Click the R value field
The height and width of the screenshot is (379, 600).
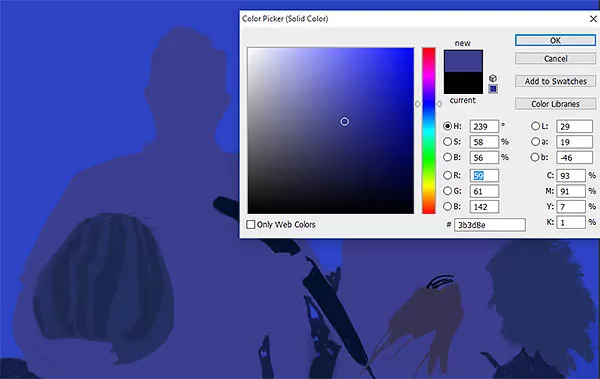(484, 176)
